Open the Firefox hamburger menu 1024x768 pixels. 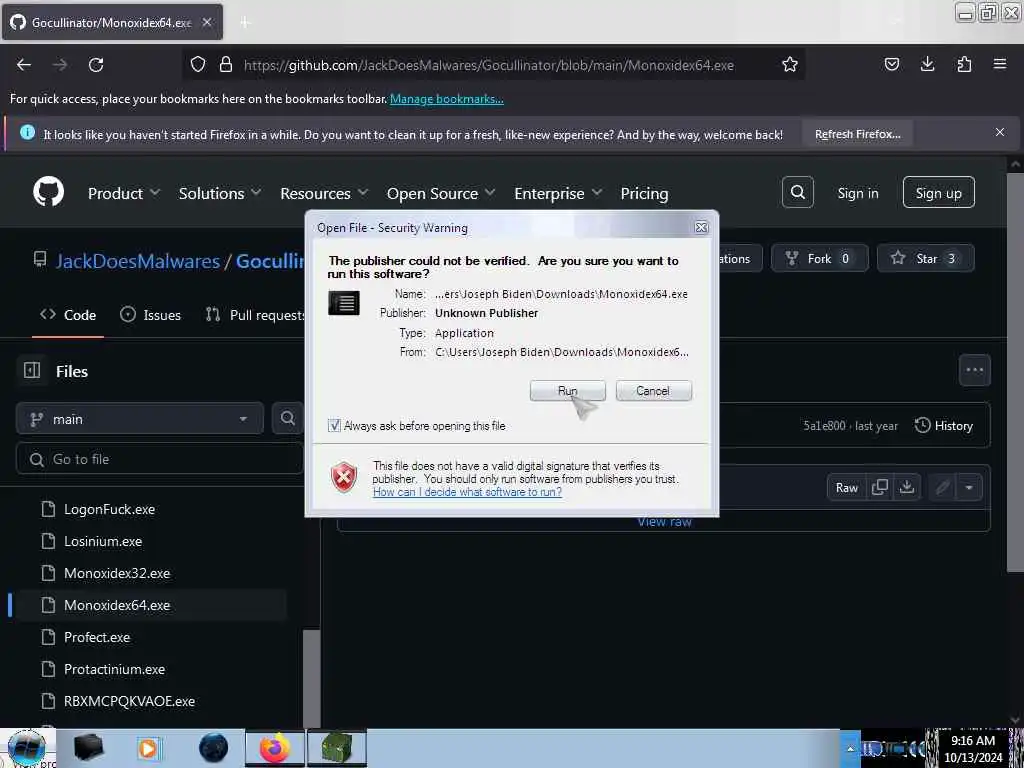tap(1000, 64)
